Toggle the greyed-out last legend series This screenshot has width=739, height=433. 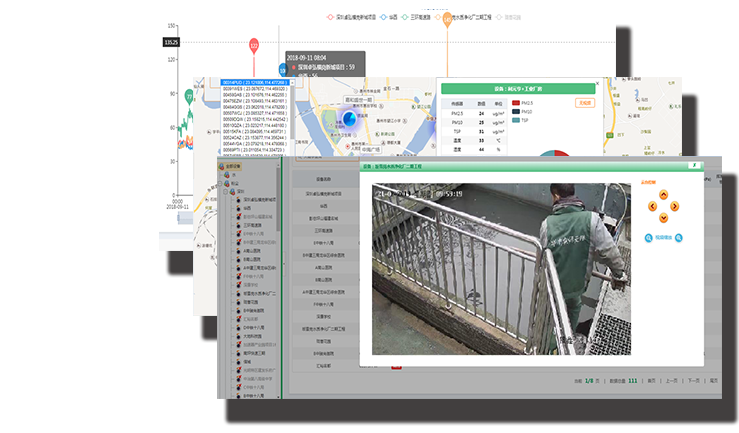click(509, 17)
